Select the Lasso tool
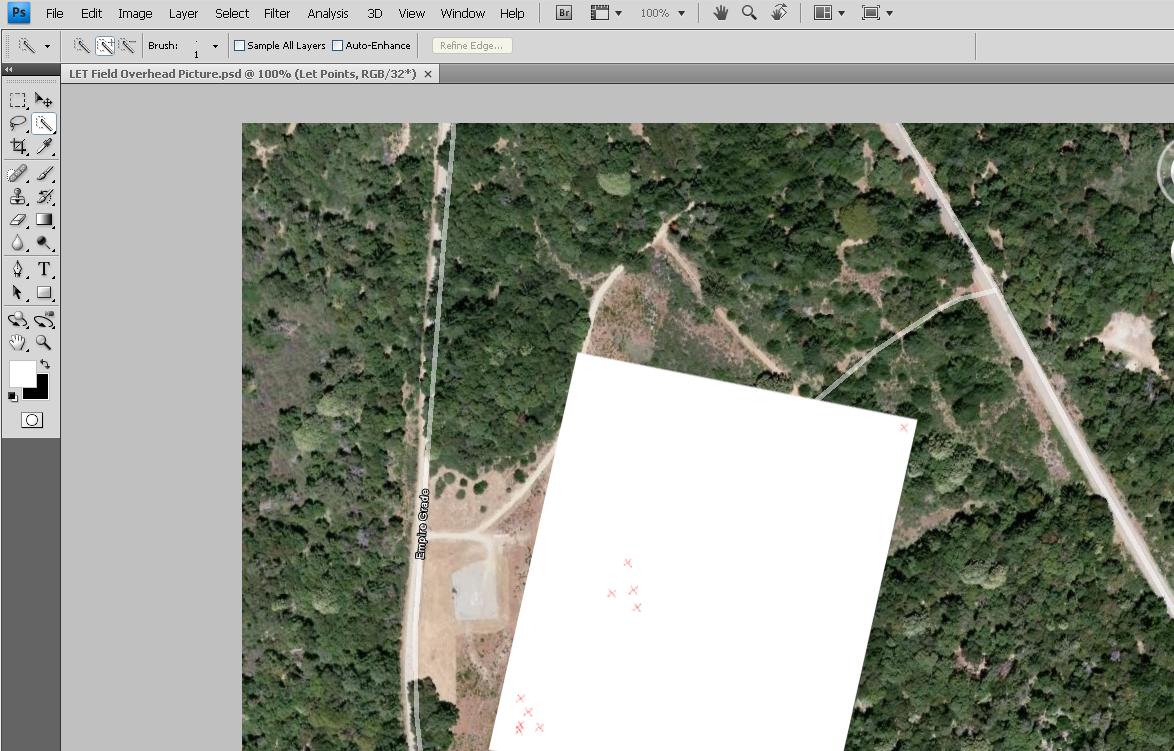 point(18,124)
